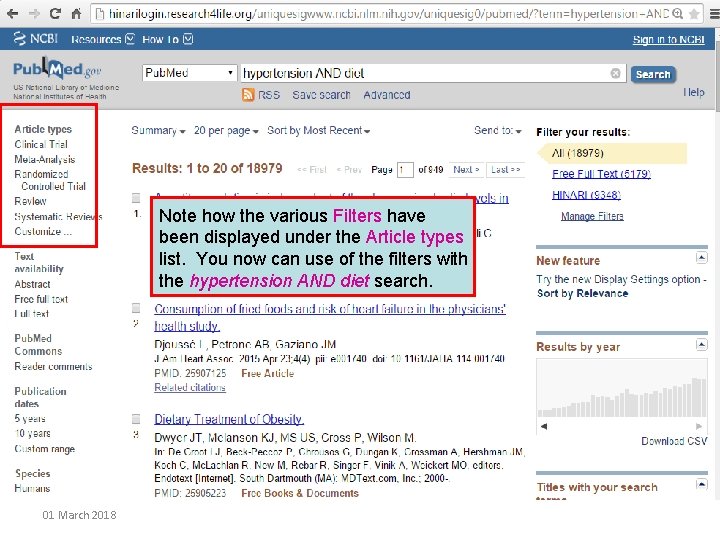Screen dimensions: 720x540
Task: Check box for Dietary Treatment of Obesity
Action: tap(136, 418)
